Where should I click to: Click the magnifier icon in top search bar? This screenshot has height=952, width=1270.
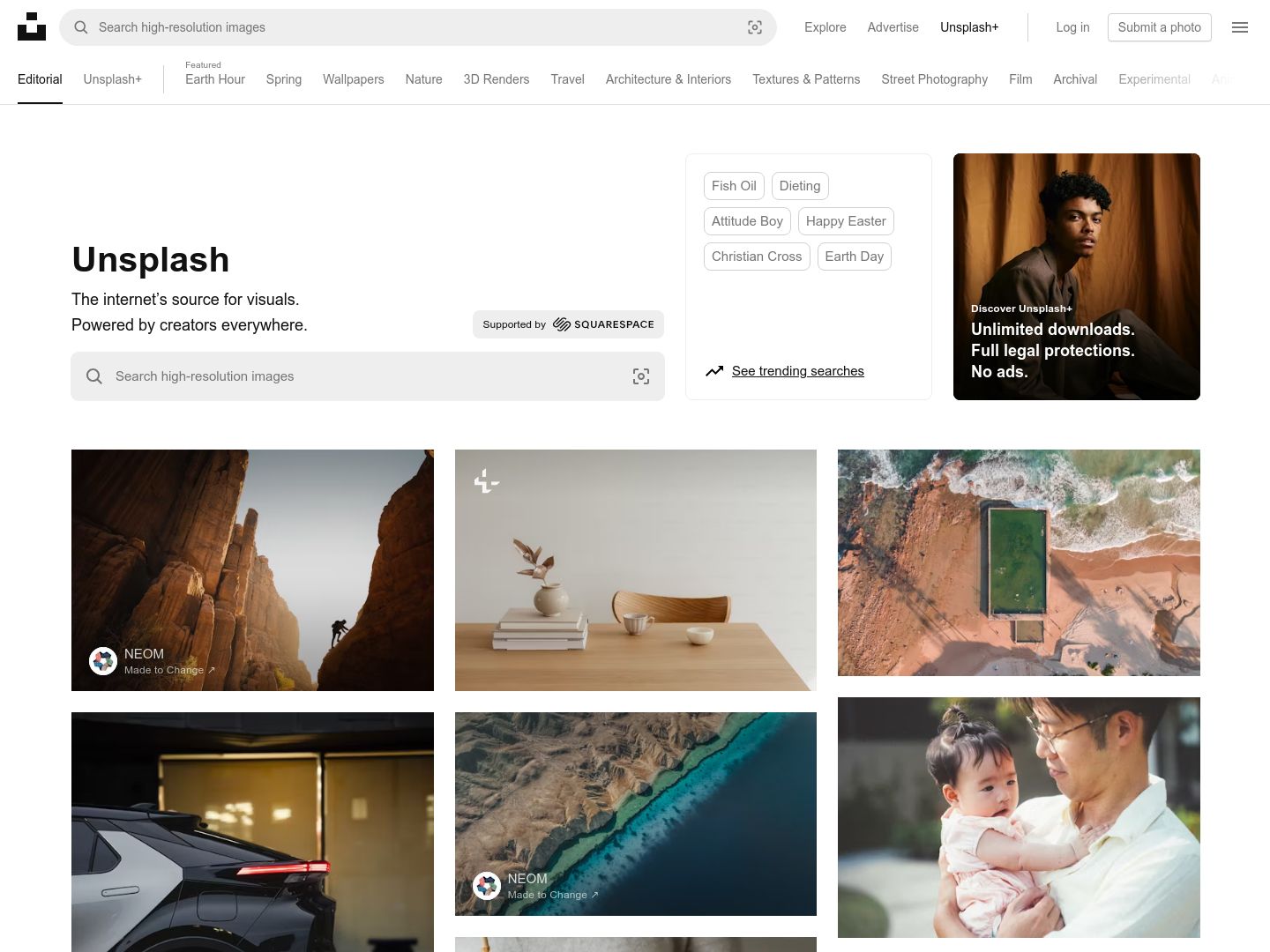[80, 27]
